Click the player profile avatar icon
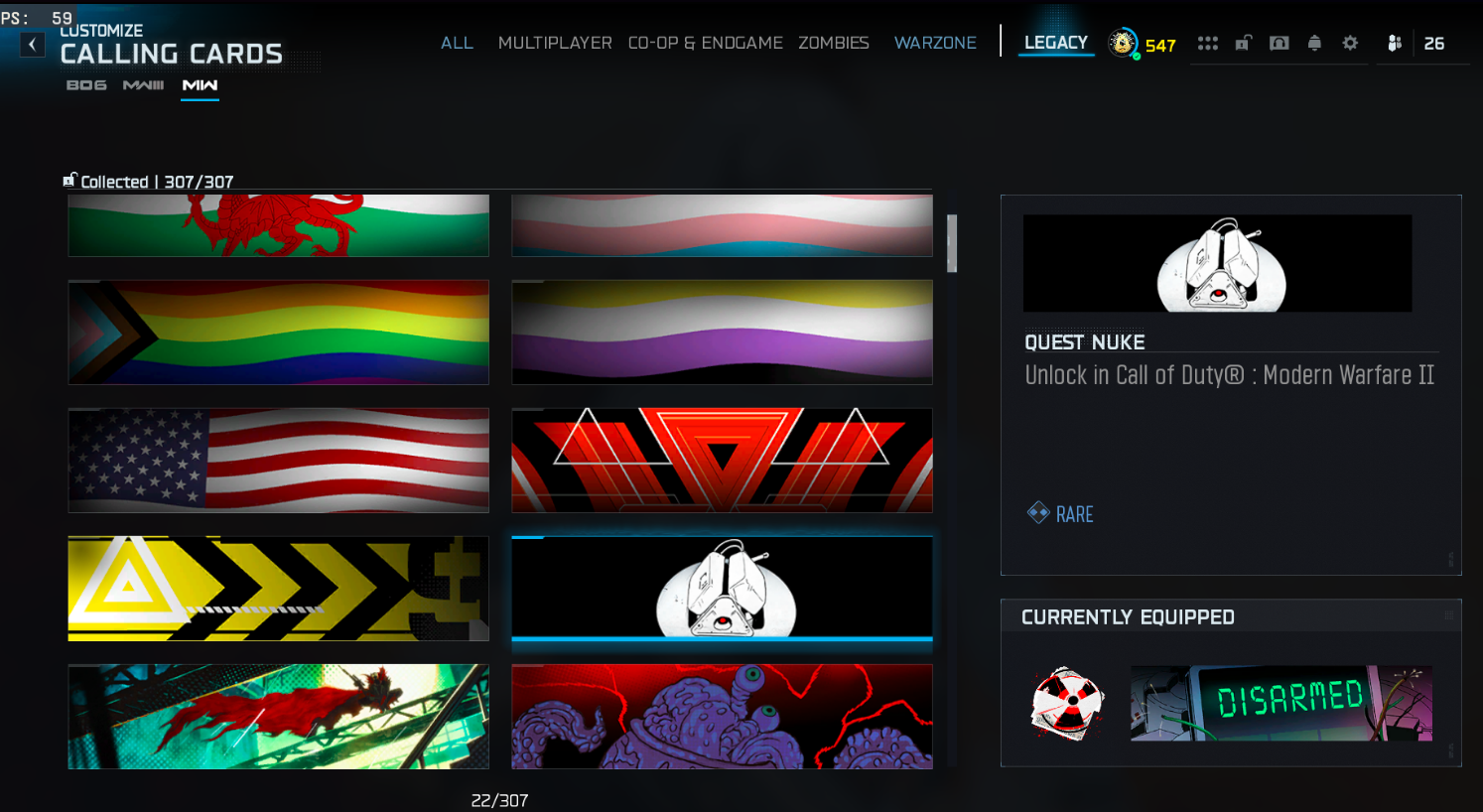Screen dimensions: 1483x812 pyautogui.click(x=1123, y=43)
